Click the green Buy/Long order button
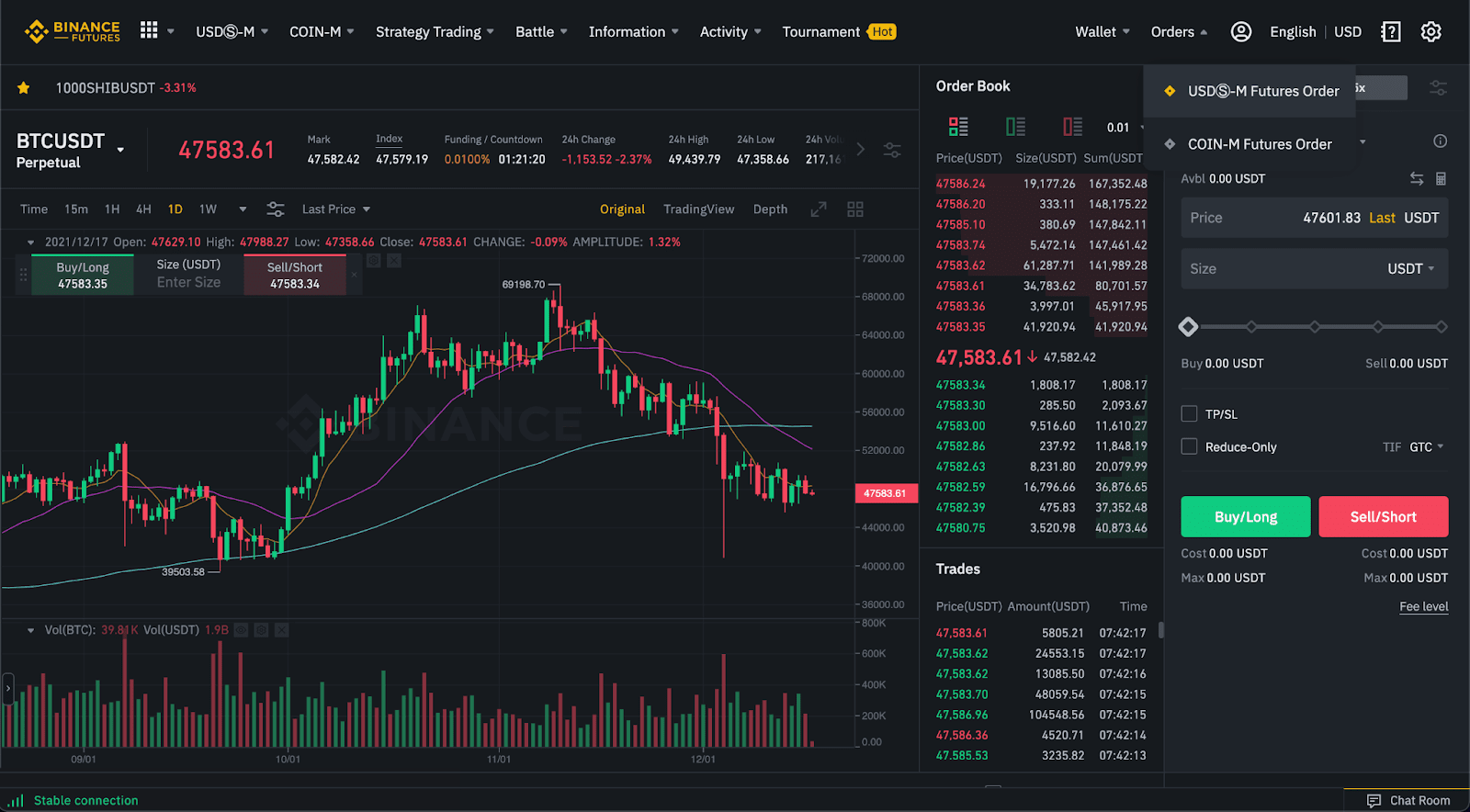 1246,517
